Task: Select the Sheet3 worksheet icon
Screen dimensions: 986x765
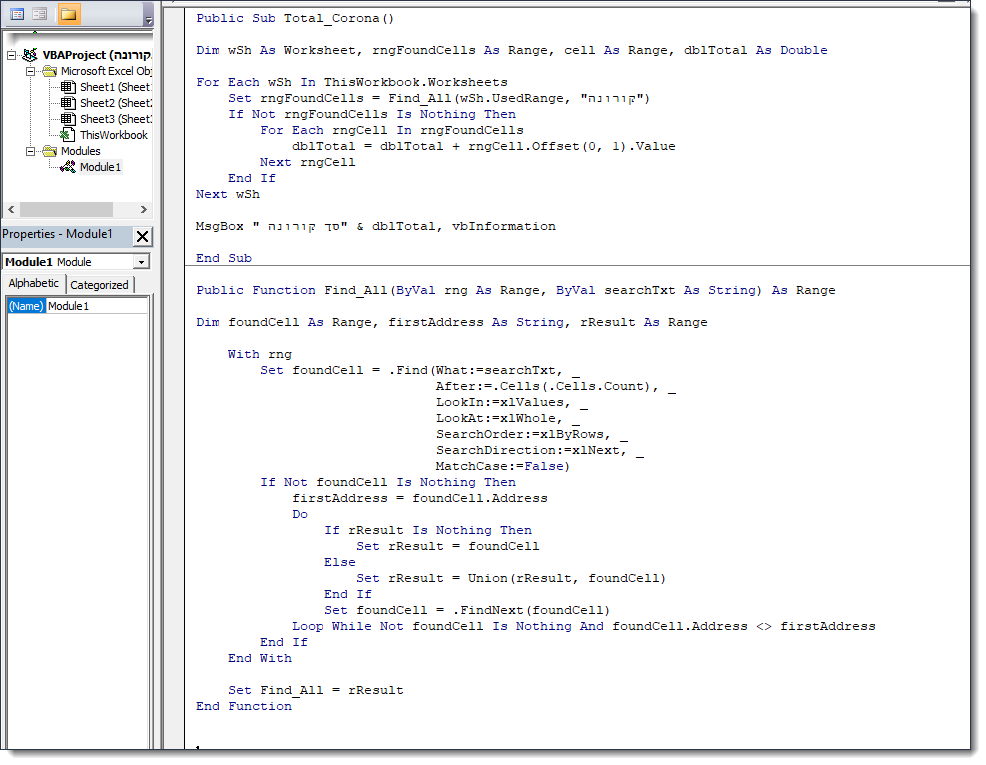Action: coord(67,119)
